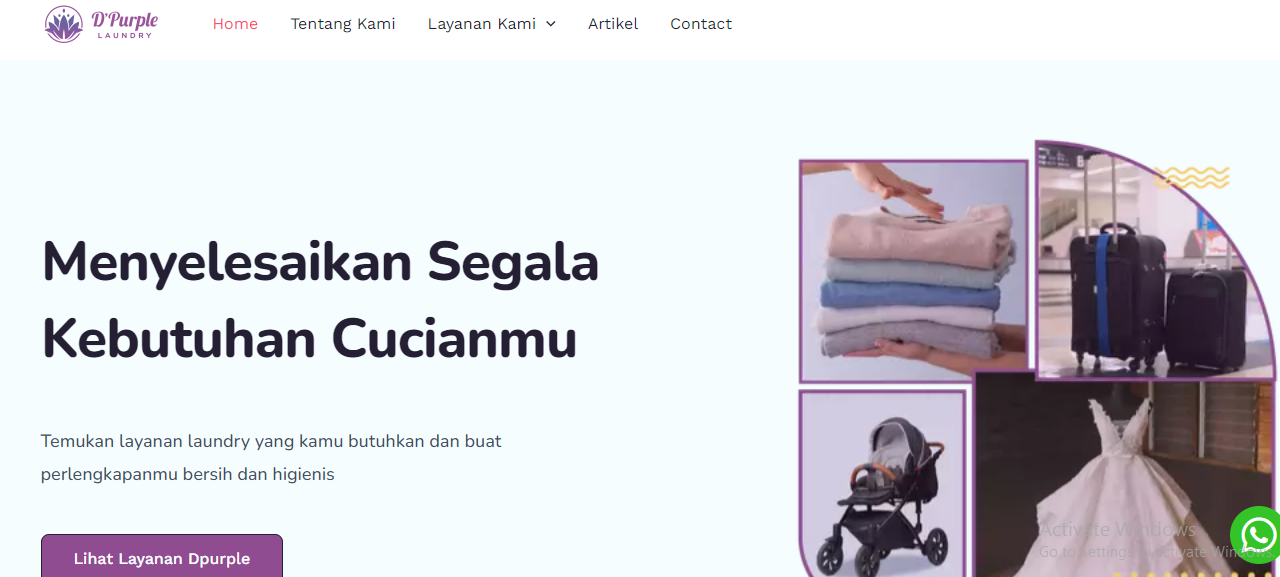
Task: Click the Menyelesaikan Segala Kebutuhan Cucianmu heading
Action: coord(320,301)
